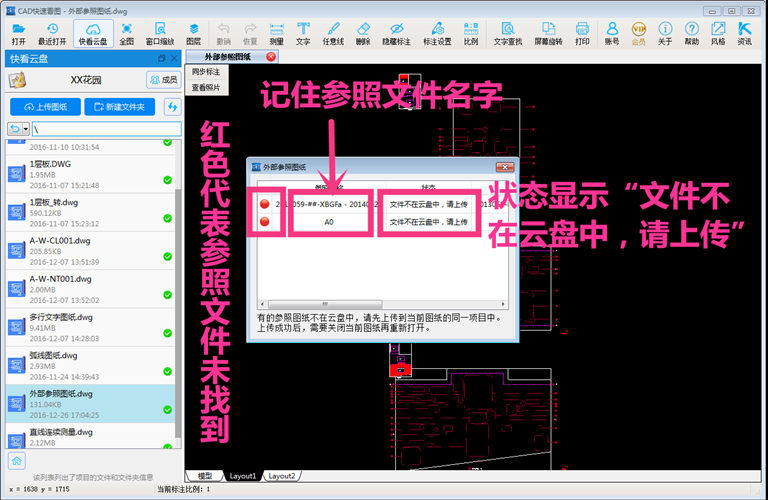Open 风格 style settings

(x=718, y=34)
